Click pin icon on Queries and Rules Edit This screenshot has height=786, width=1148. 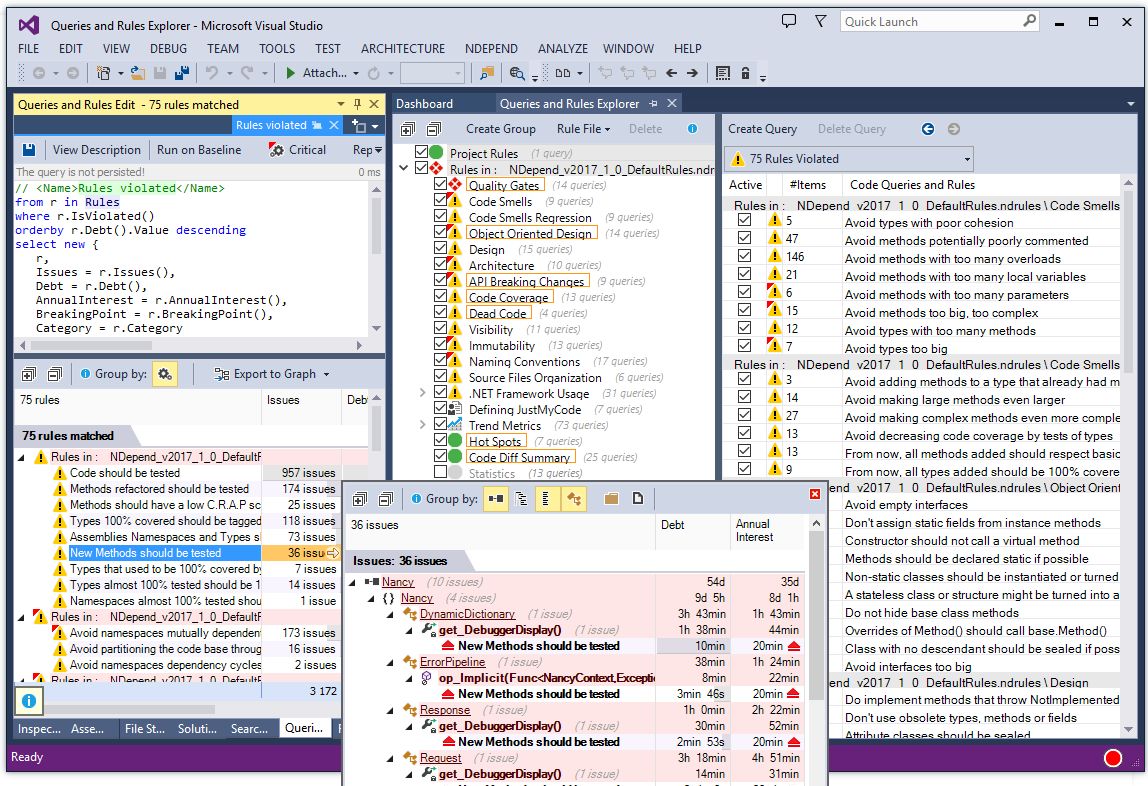[357, 105]
